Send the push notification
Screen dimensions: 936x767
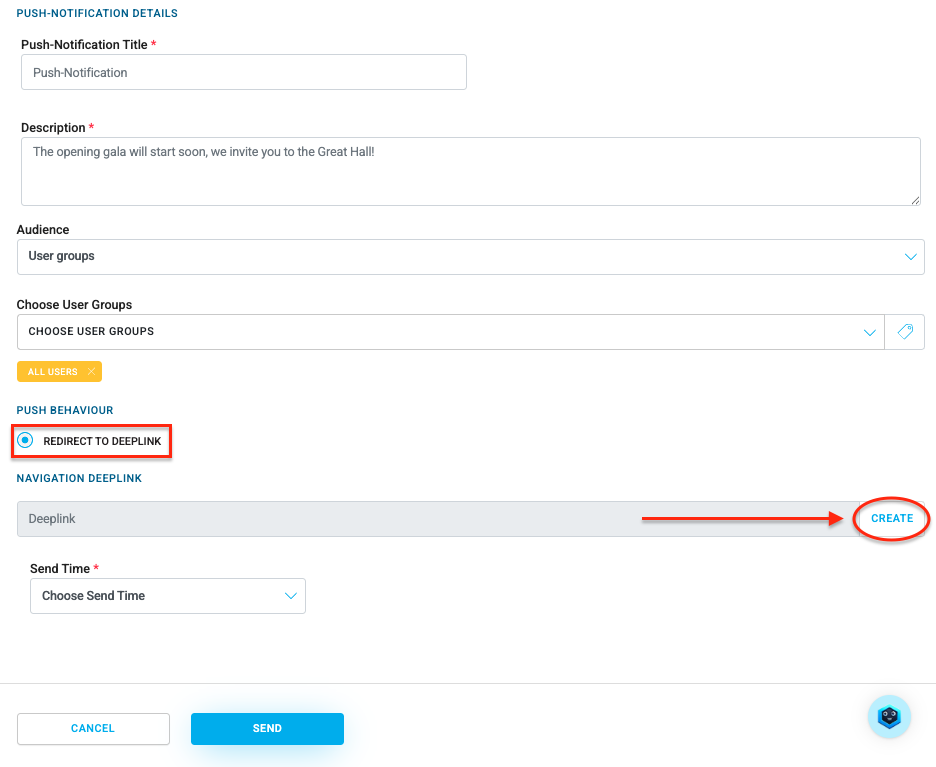pos(267,728)
